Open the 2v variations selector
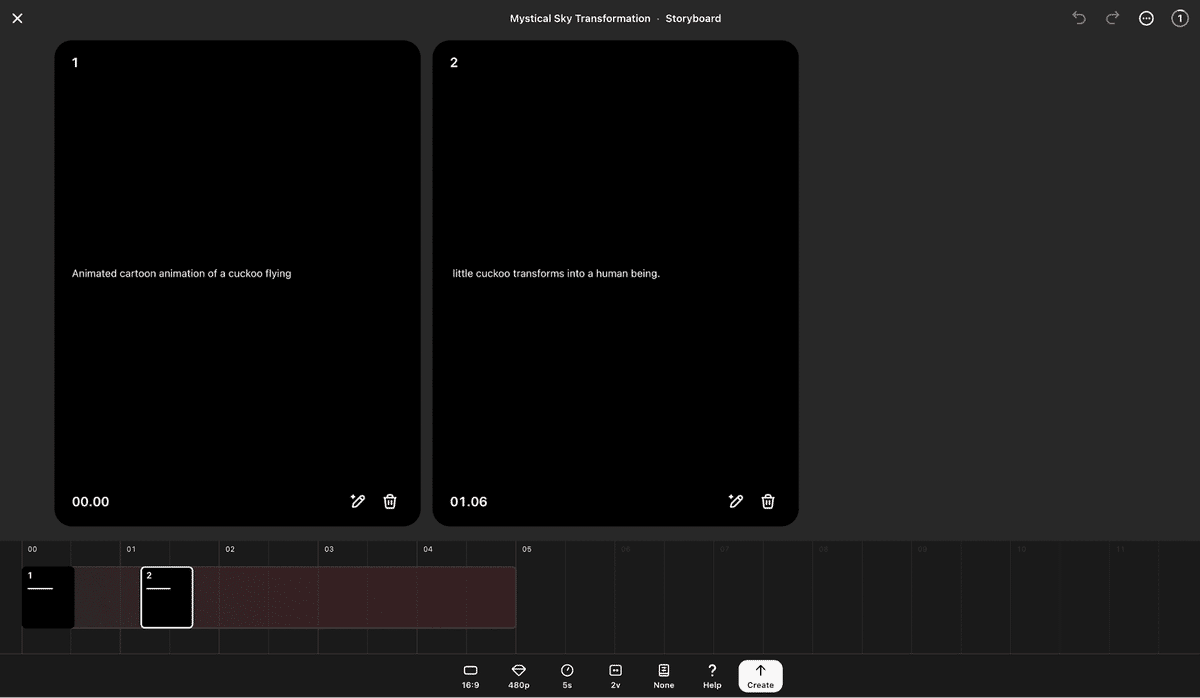Viewport: 1200px width, 698px height. point(616,676)
